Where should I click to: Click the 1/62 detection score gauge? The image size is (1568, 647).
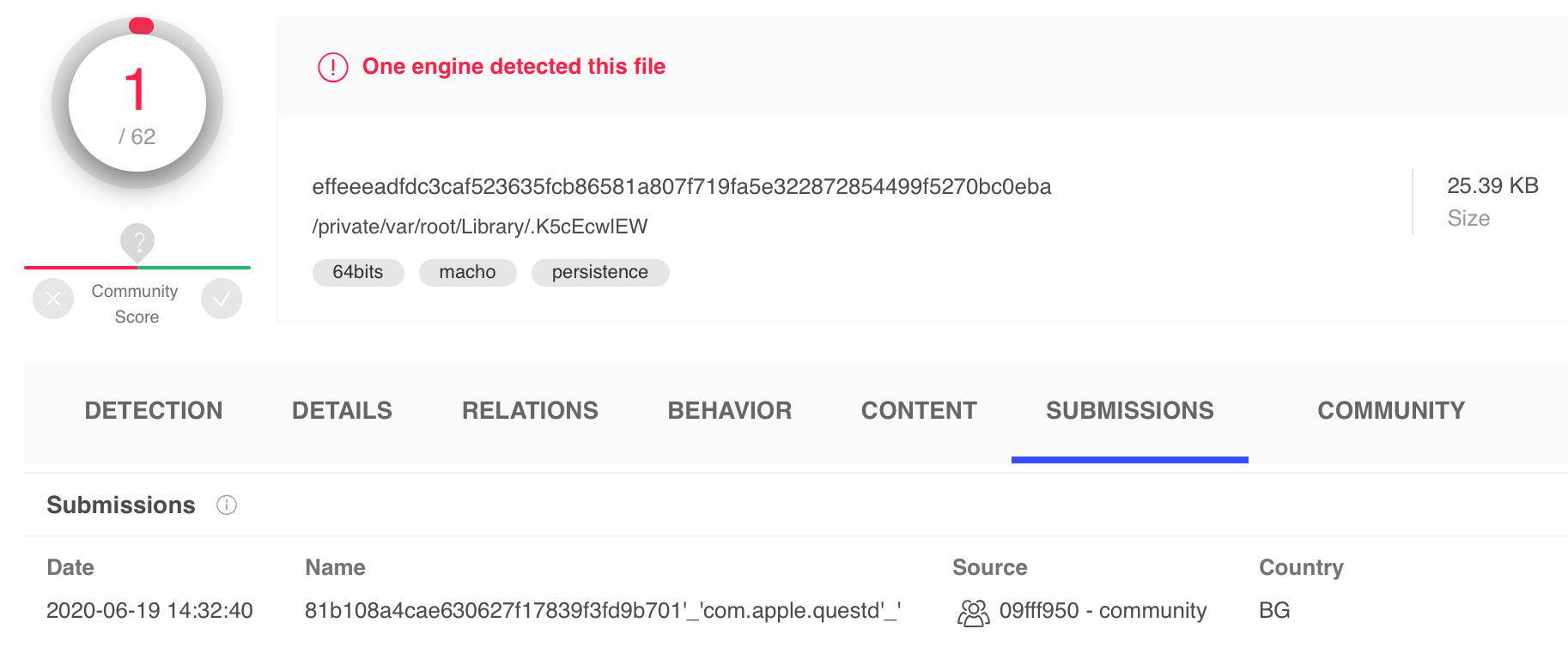point(137,103)
